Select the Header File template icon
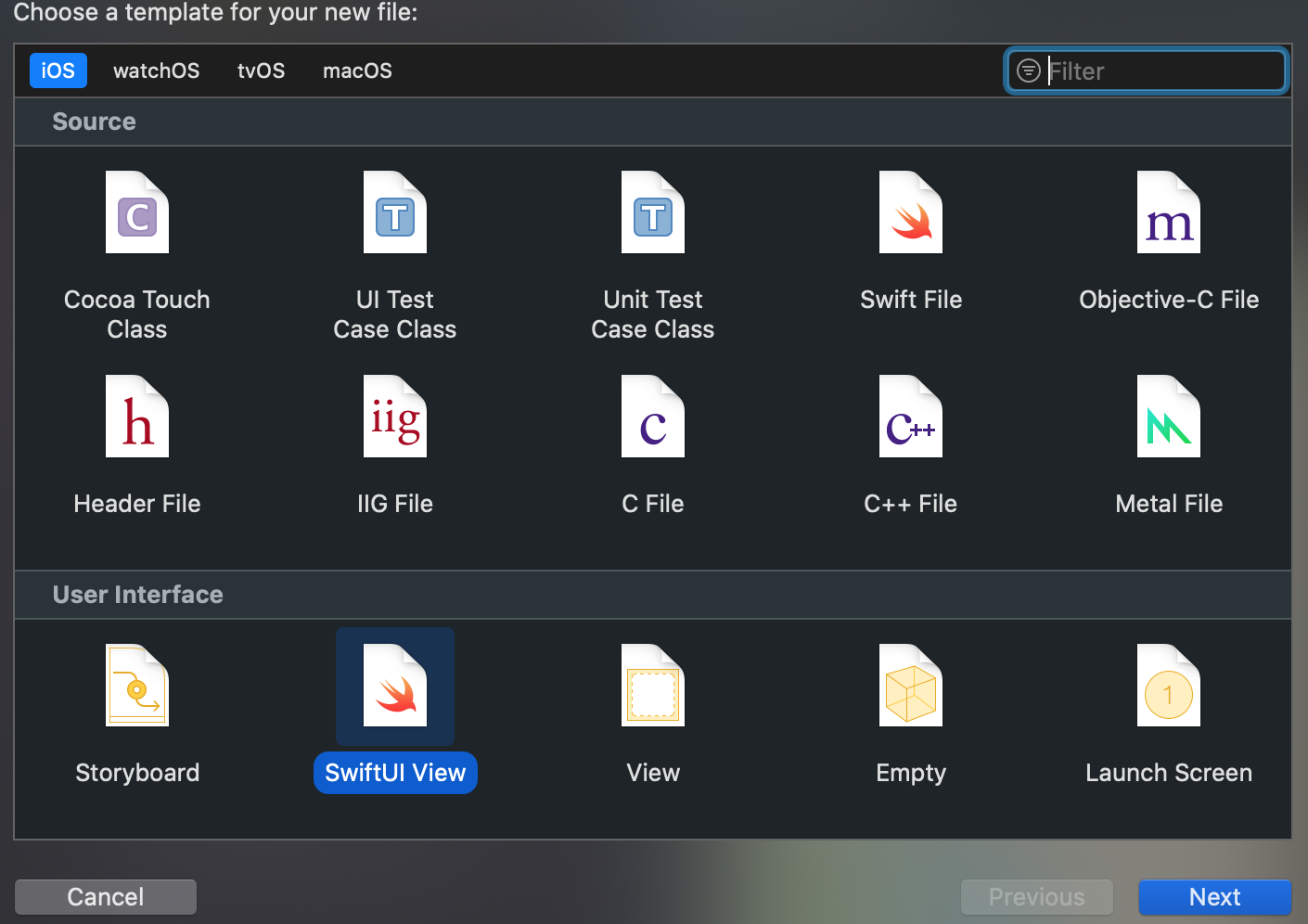This screenshot has height=924, width=1308. (x=137, y=417)
